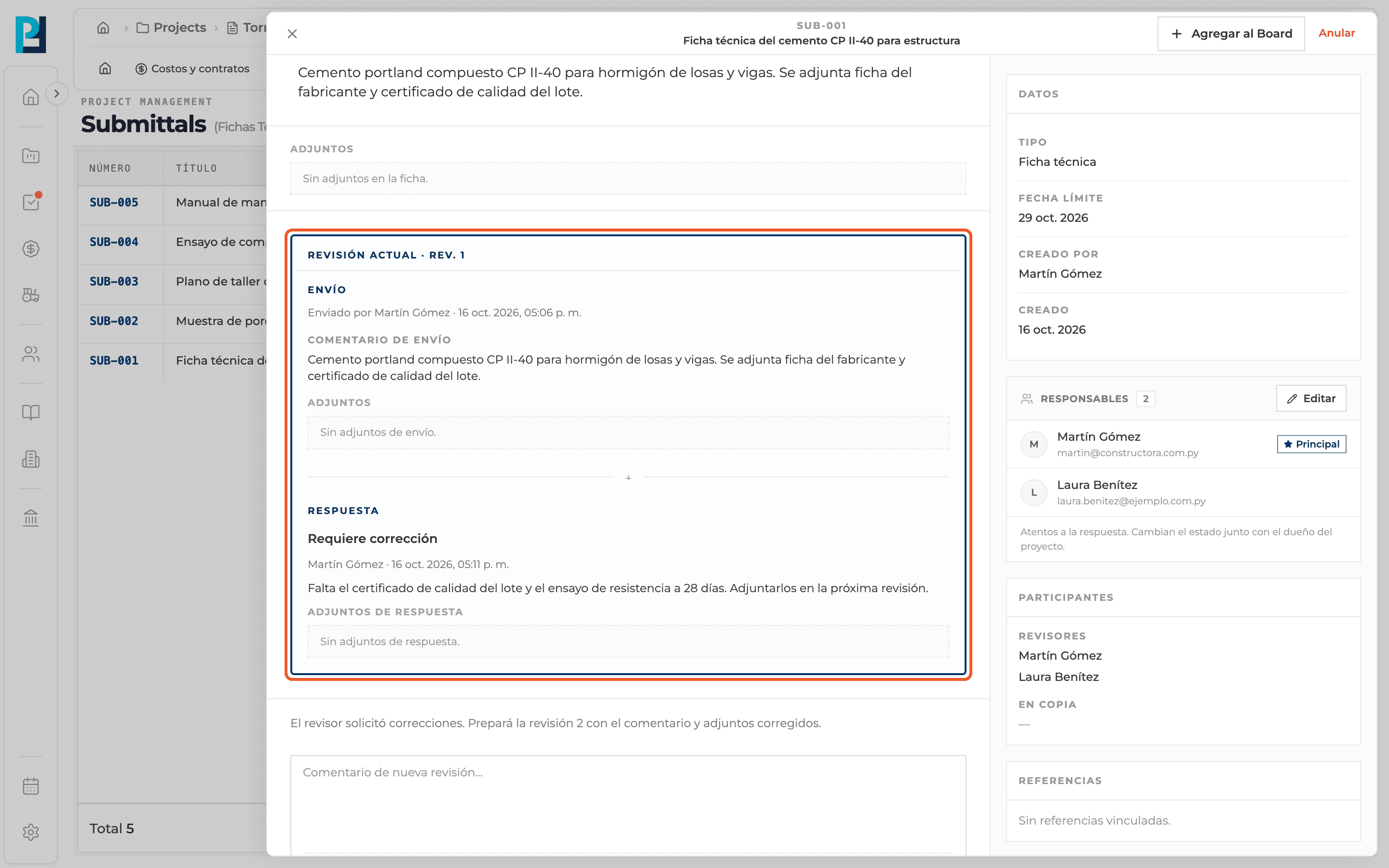This screenshot has width=1389, height=868.
Task: Click the breadcrumb home icon
Action: click(x=103, y=27)
